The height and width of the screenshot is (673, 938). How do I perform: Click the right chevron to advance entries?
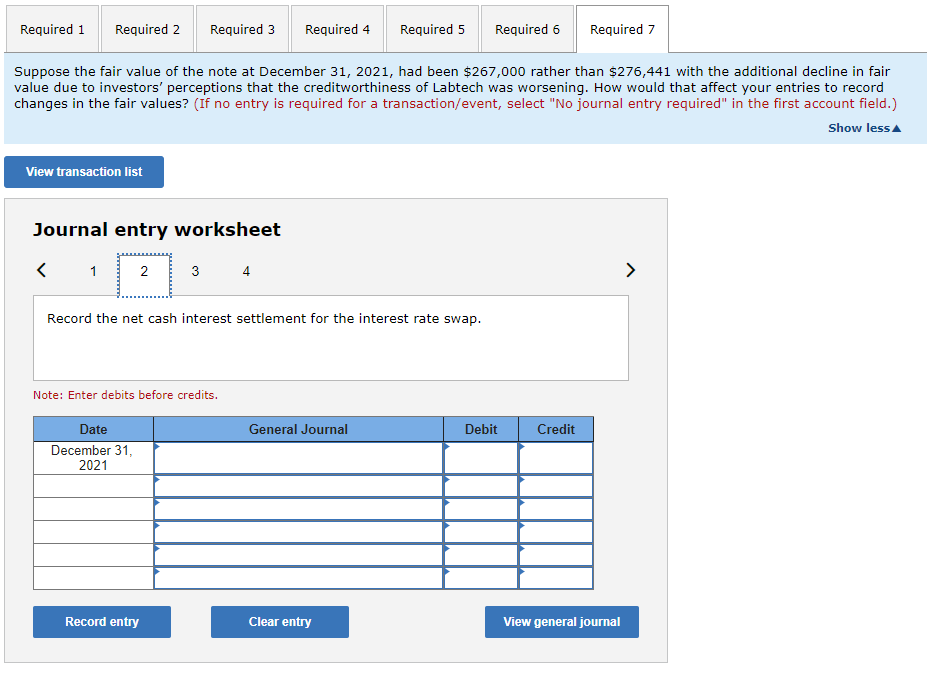630,270
